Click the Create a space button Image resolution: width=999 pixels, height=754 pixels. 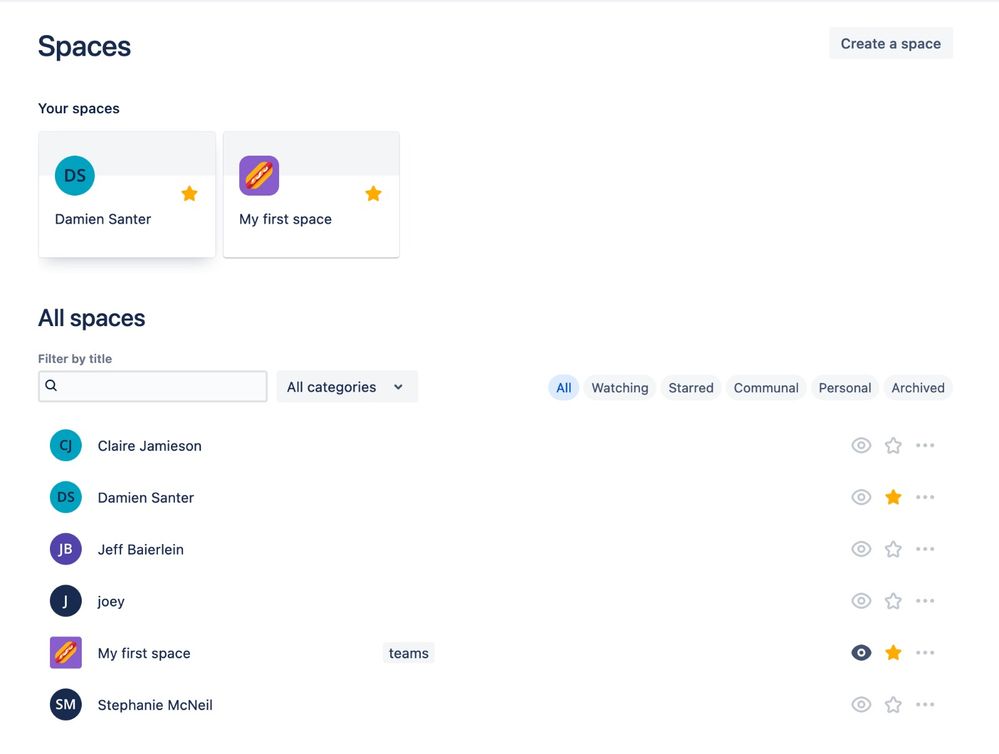(890, 43)
